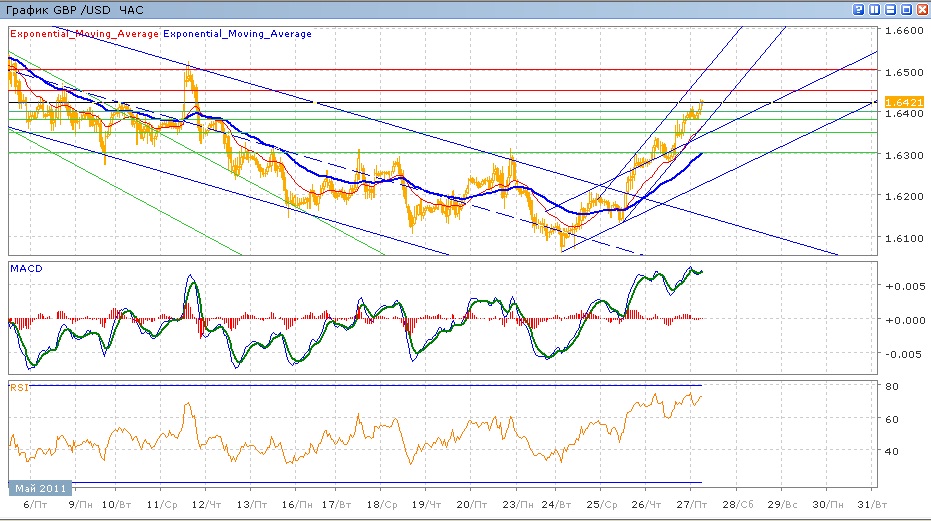The image size is (931, 521).
Task: Click the help question-mark icon in title bar
Action: click(x=859, y=10)
